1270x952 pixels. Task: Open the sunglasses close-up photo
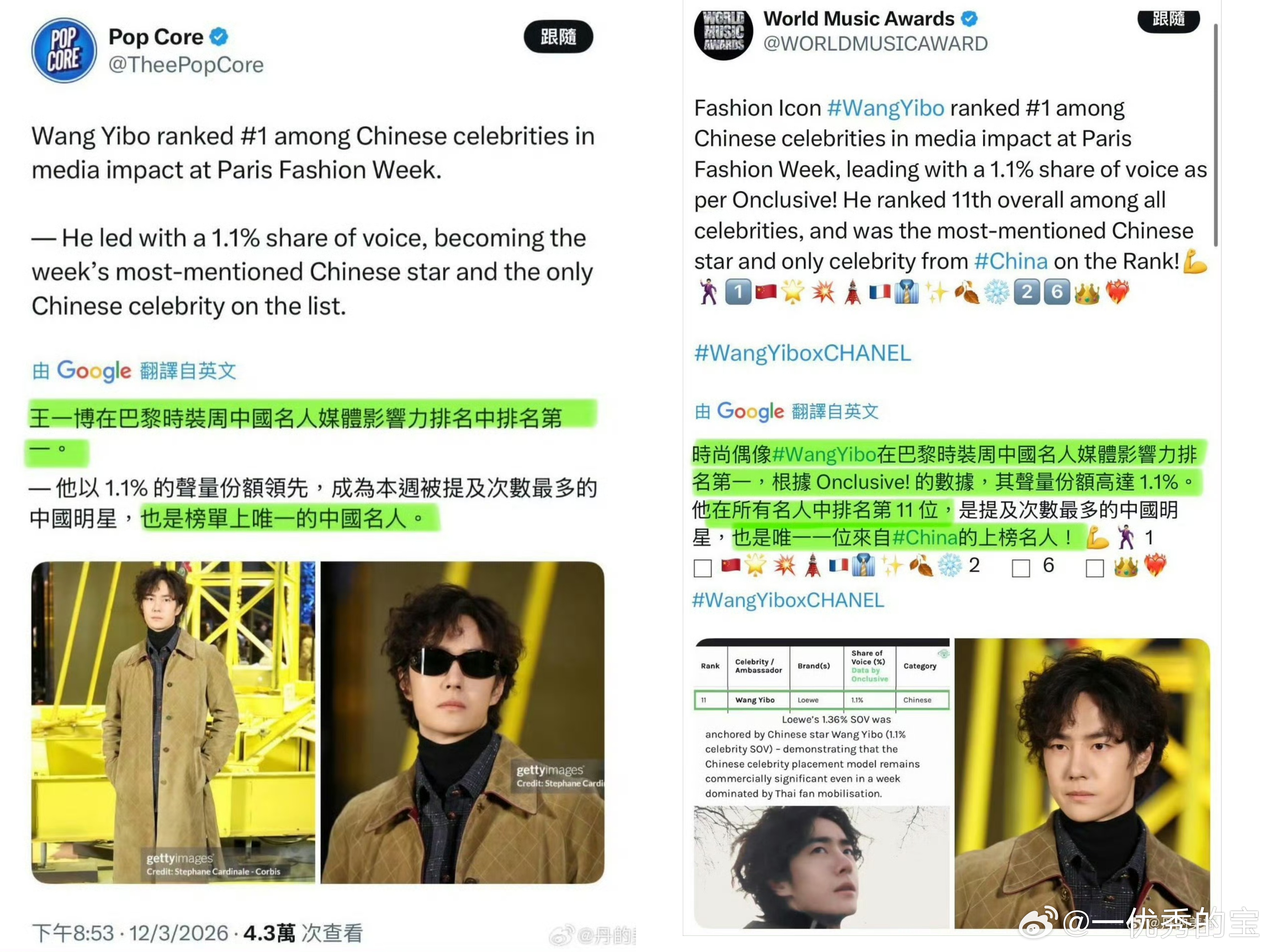[x=462, y=722]
